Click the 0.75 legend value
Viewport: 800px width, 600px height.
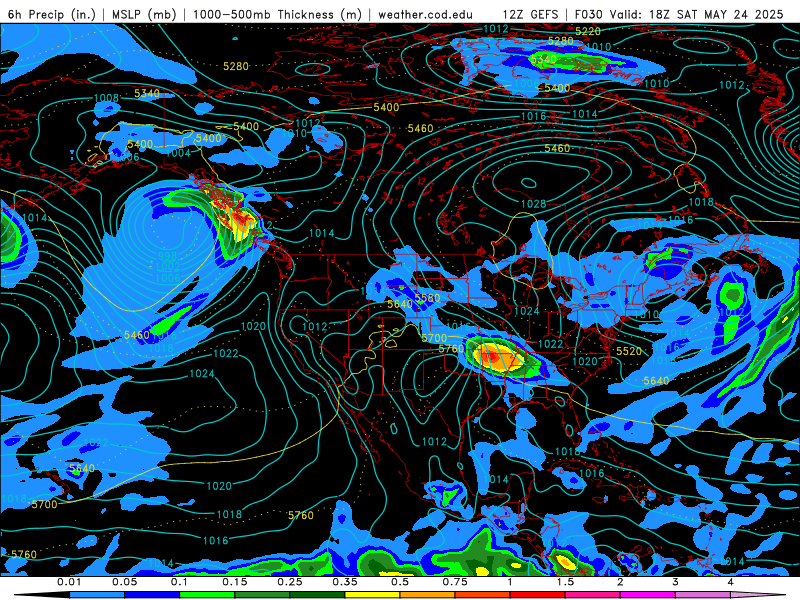[455, 582]
